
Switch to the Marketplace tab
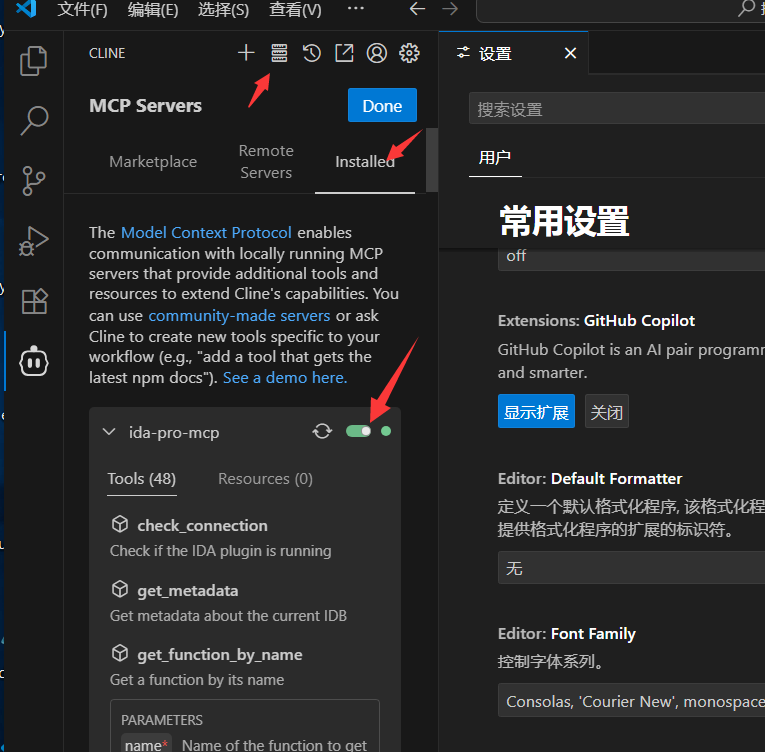click(153, 162)
